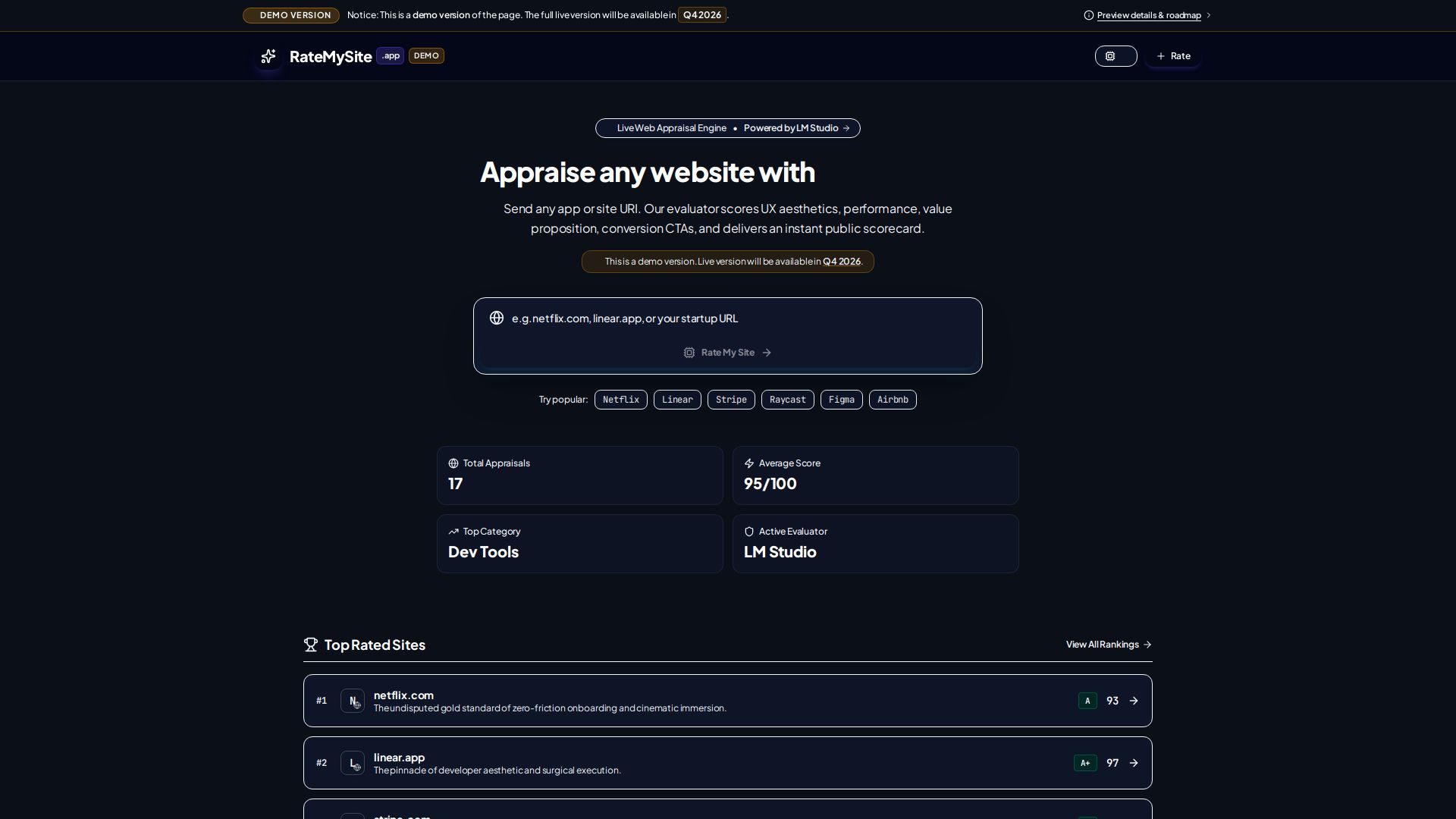Click the Active Evaluator shield icon
The image size is (1456, 819).
[749, 532]
